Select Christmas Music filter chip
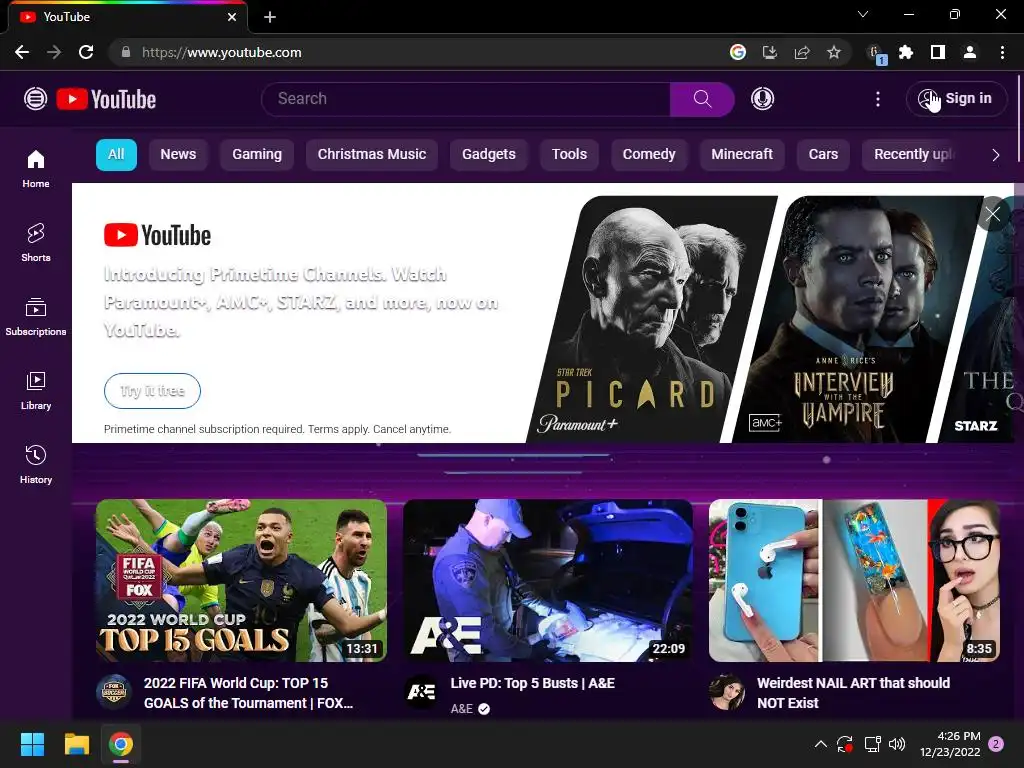This screenshot has height=768, width=1024. (x=372, y=155)
